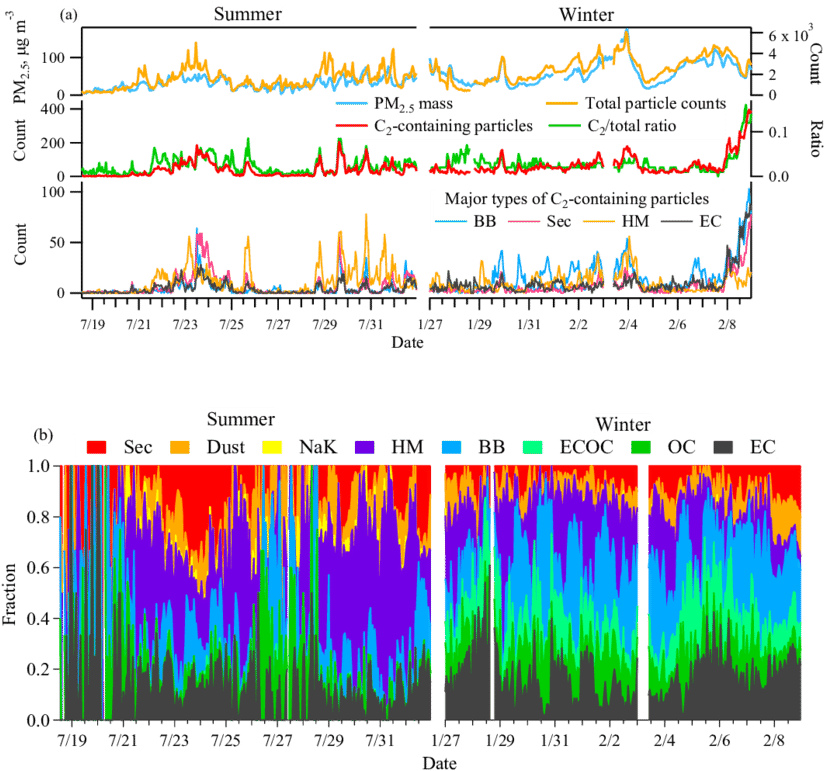Image resolution: width=824 pixels, height=771 pixels.
Task: Select the red Sec legend swatch
Action: [x=94, y=447]
